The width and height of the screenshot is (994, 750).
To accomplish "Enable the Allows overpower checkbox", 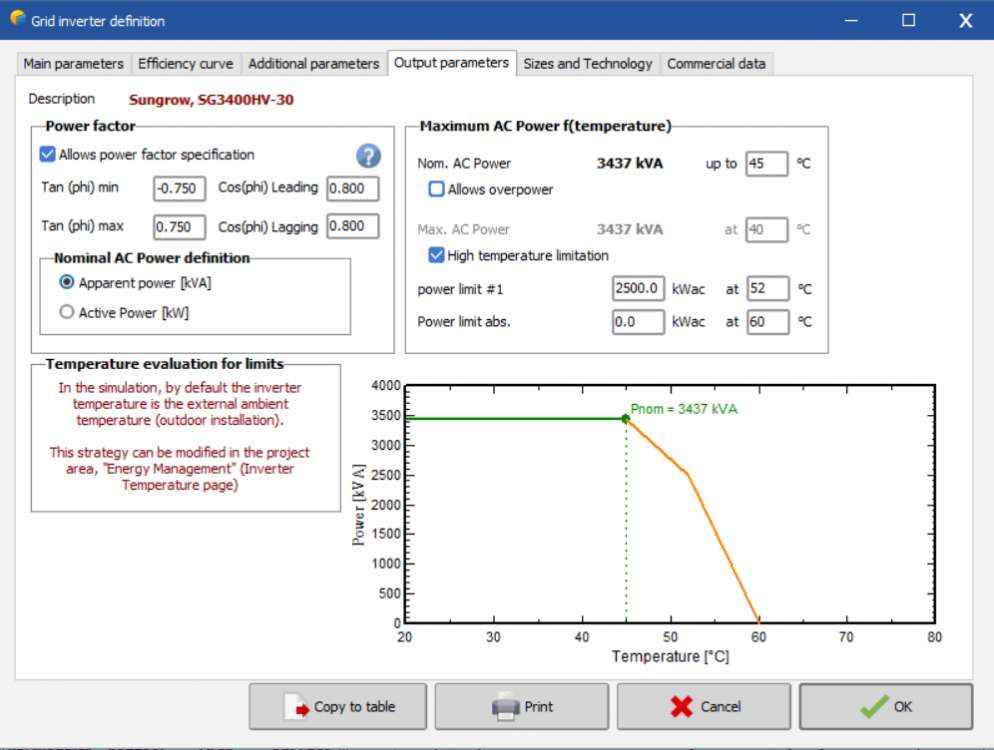I will 437,189.
